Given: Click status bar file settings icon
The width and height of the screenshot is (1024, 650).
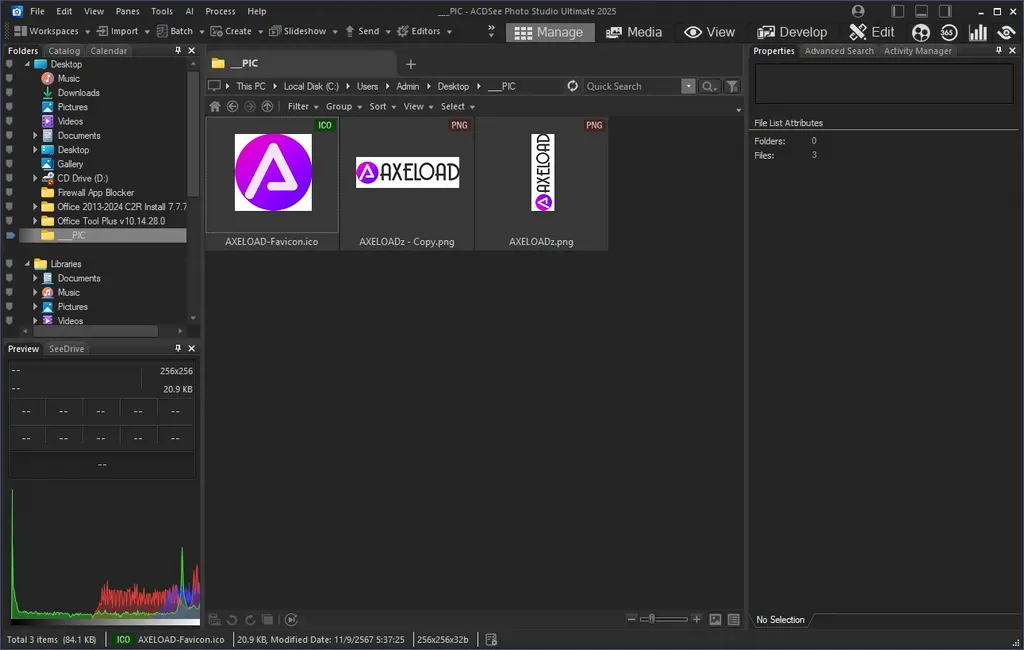Looking at the screenshot, I should [492, 640].
